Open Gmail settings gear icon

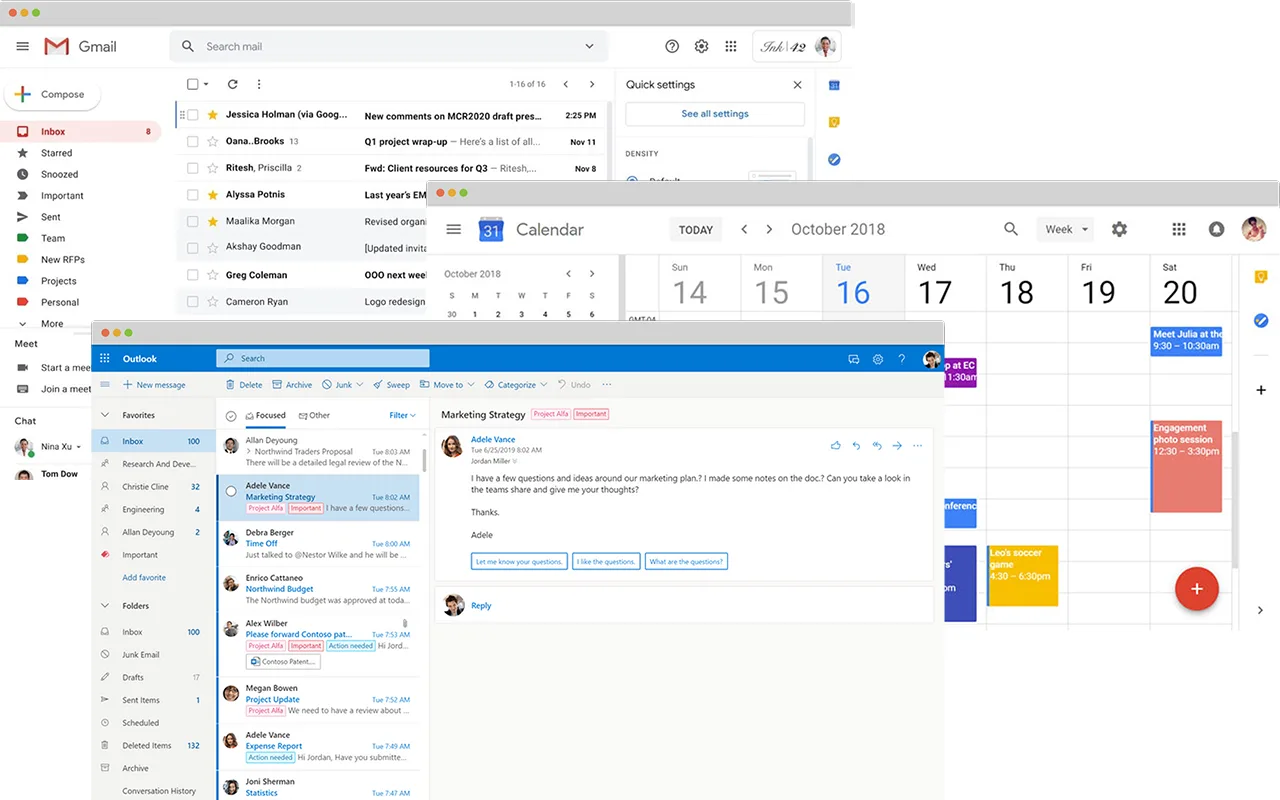(702, 46)
